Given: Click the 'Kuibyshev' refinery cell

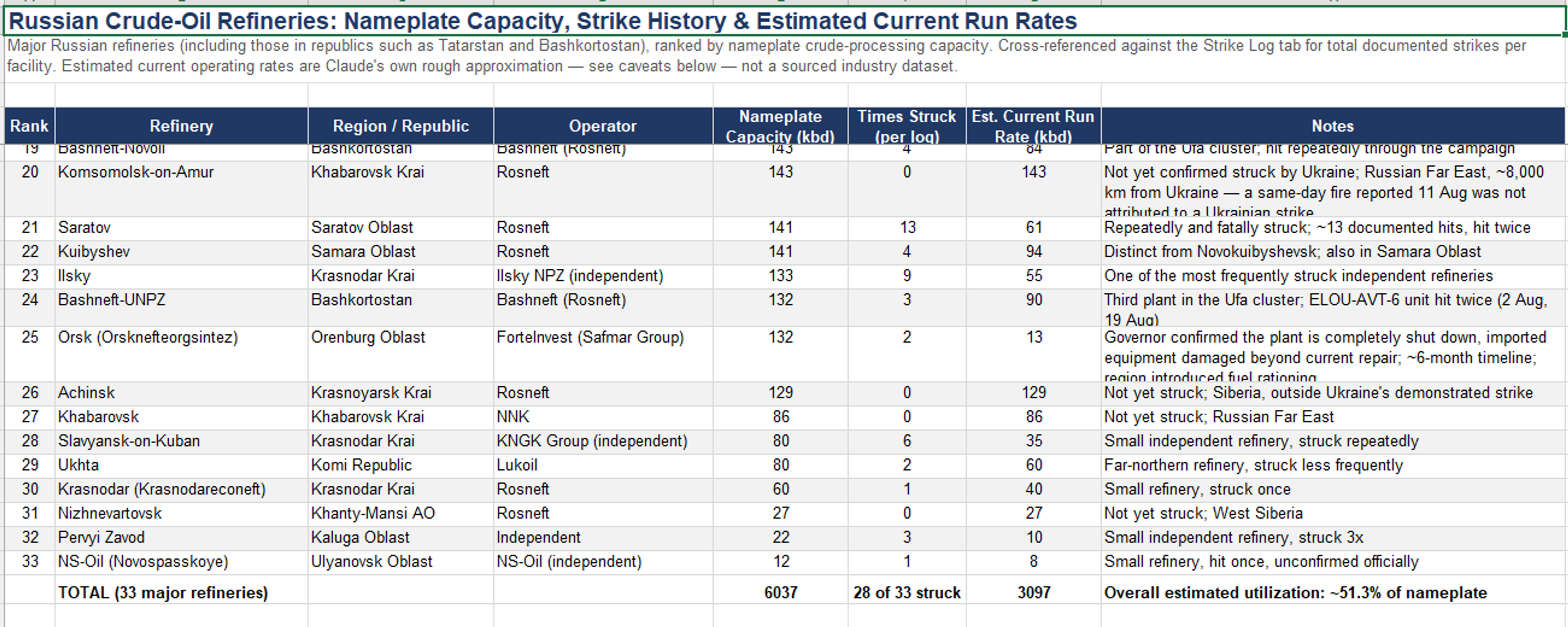Looking at the screenshot, I should click(x=181, y=252).
